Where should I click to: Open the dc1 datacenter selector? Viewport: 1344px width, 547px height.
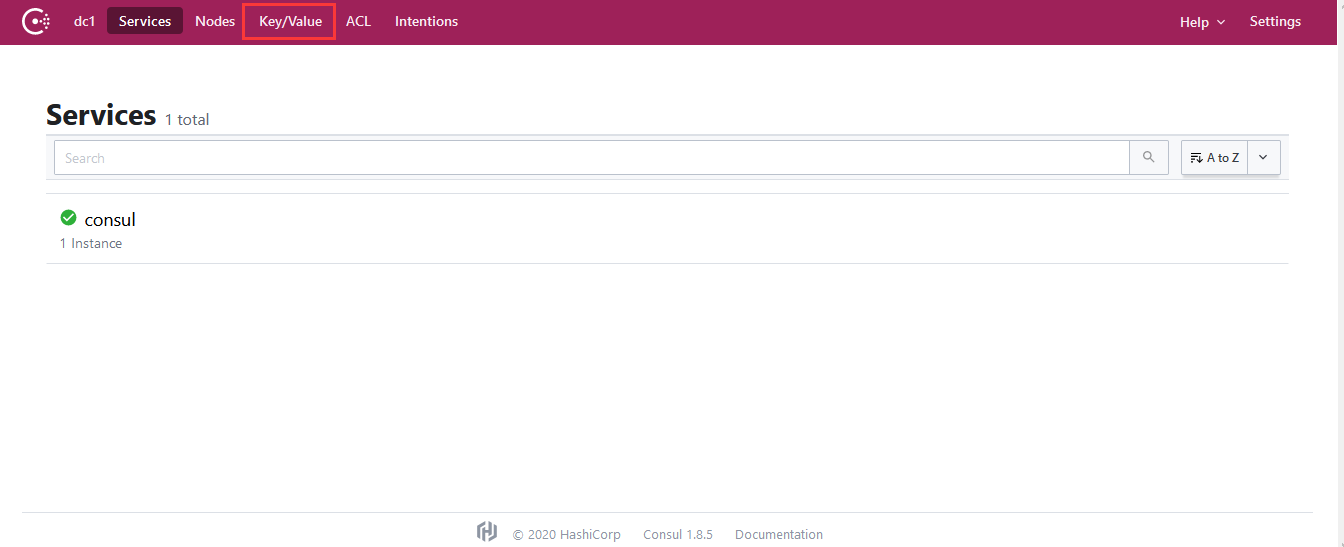pyautogui.click(x=84, y=21)
